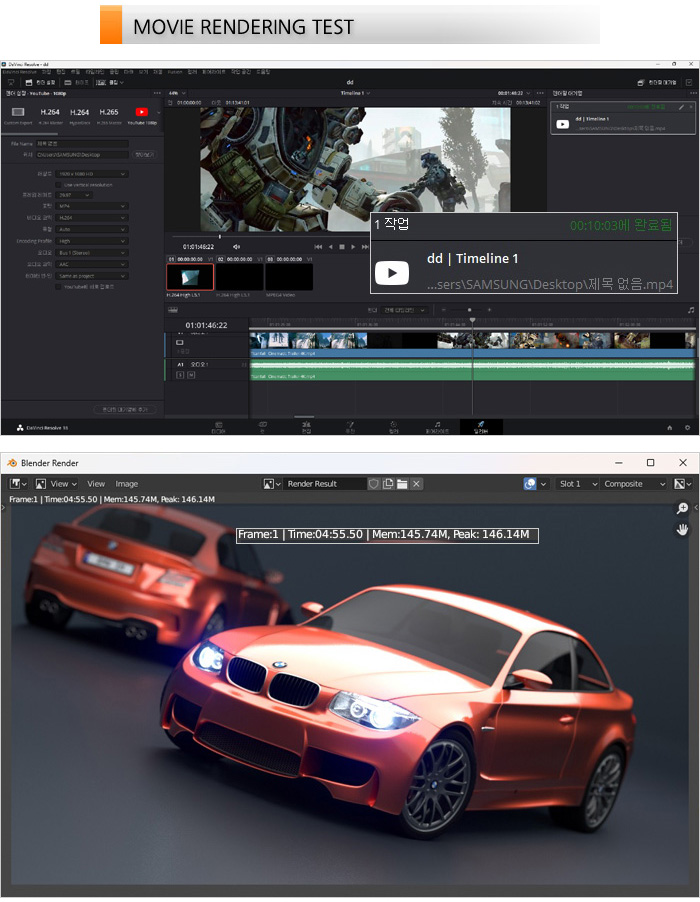Click Blender new image icon
The width and height of the screenshot is (700, 902).
click(x=388, y=484)
